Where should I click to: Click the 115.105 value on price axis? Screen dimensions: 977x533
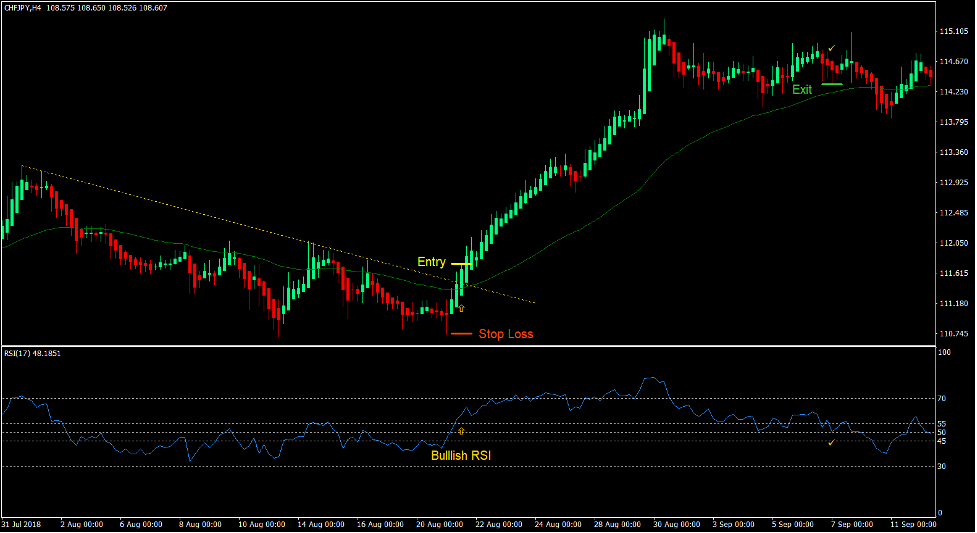coord(953,32)
